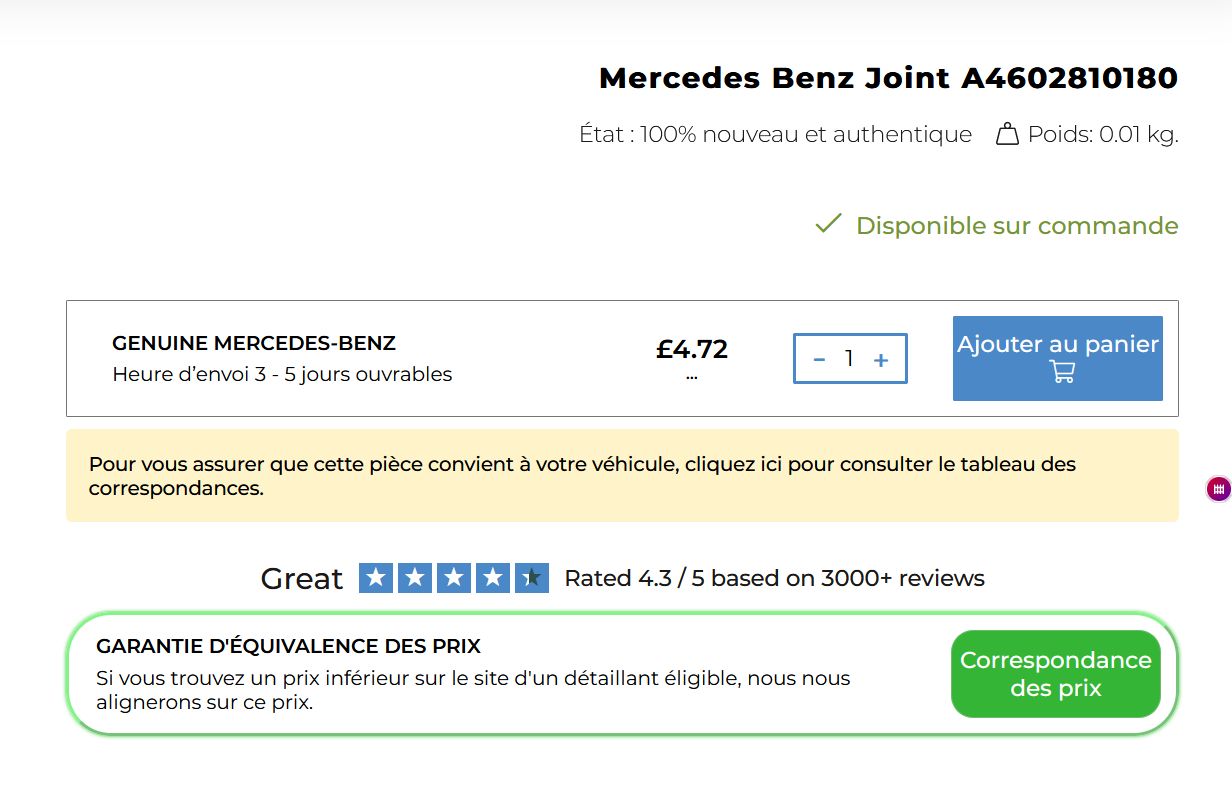
Task: Click the Great rating label
Action: pos(301,579)
